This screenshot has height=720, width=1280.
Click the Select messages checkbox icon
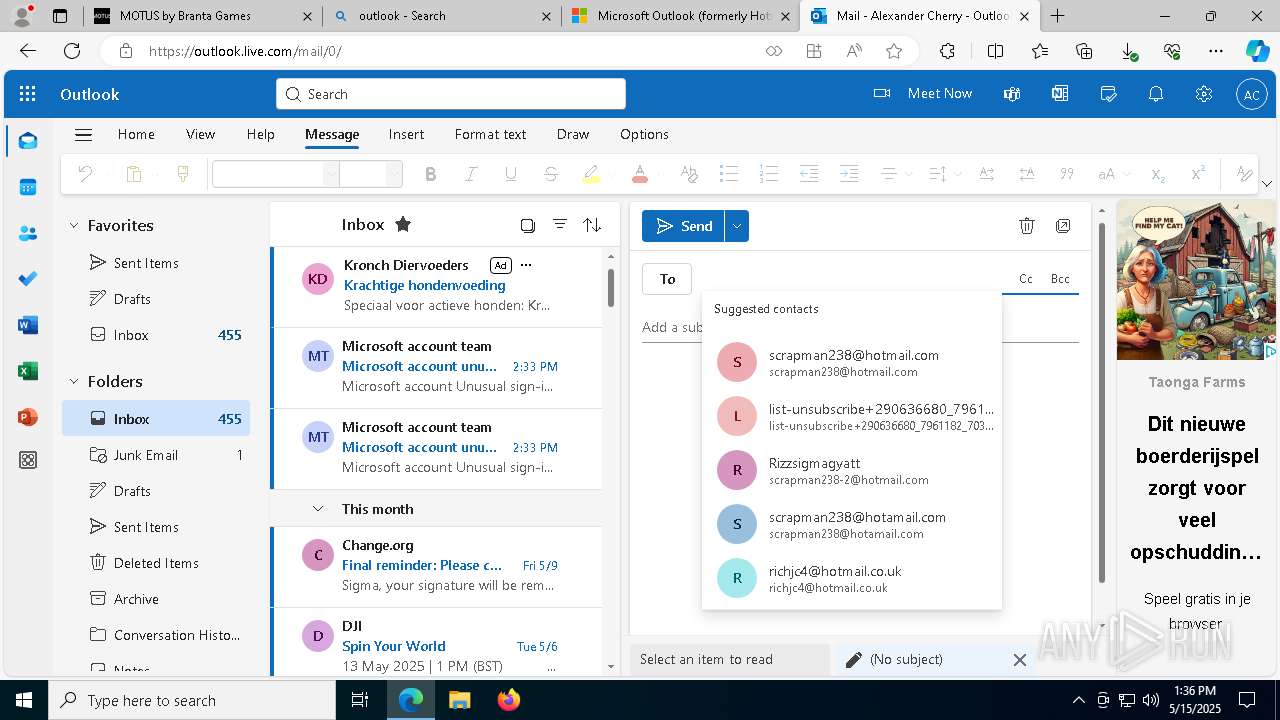(x=527, y=225)
